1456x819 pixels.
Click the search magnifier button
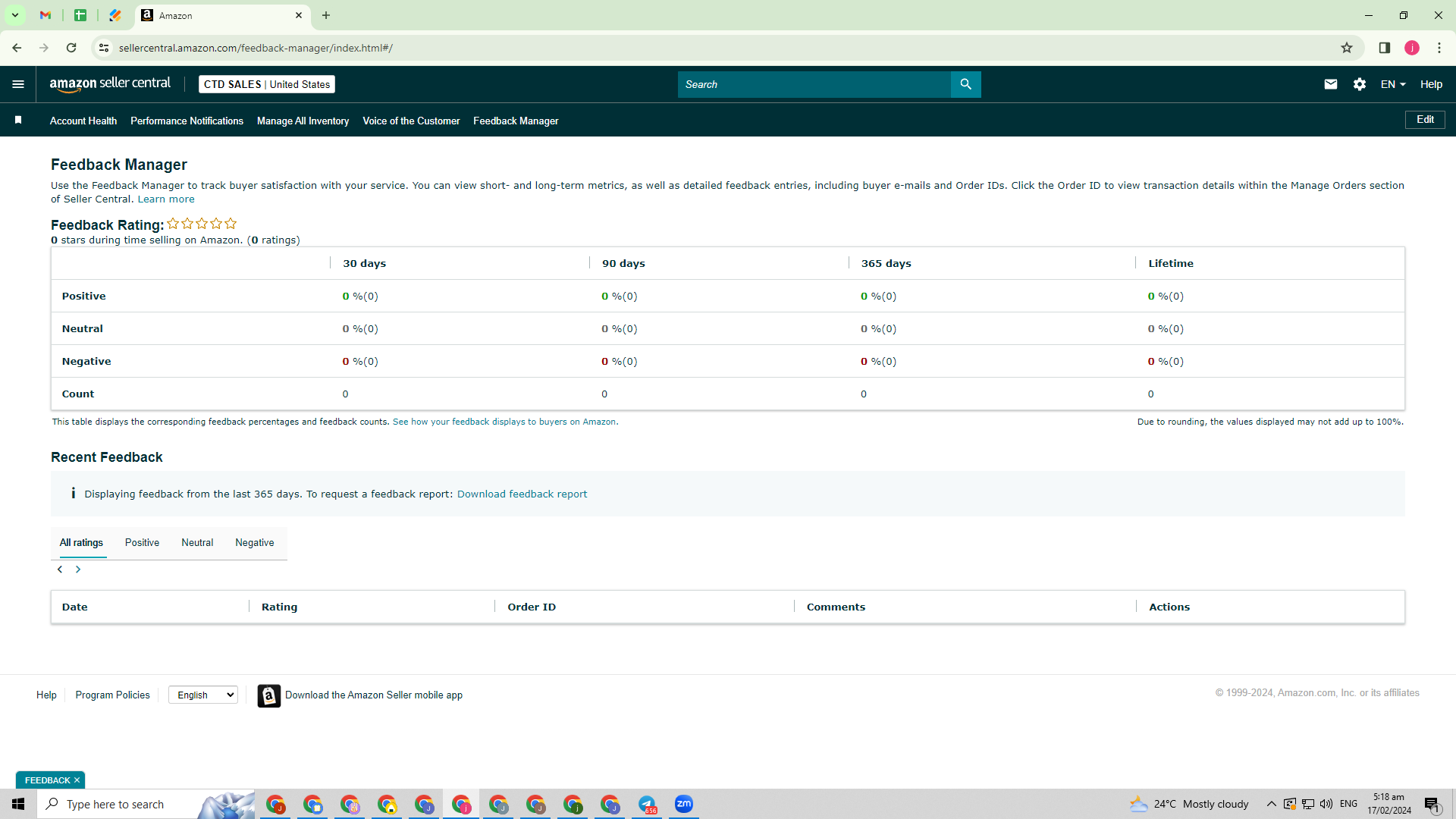965,84
